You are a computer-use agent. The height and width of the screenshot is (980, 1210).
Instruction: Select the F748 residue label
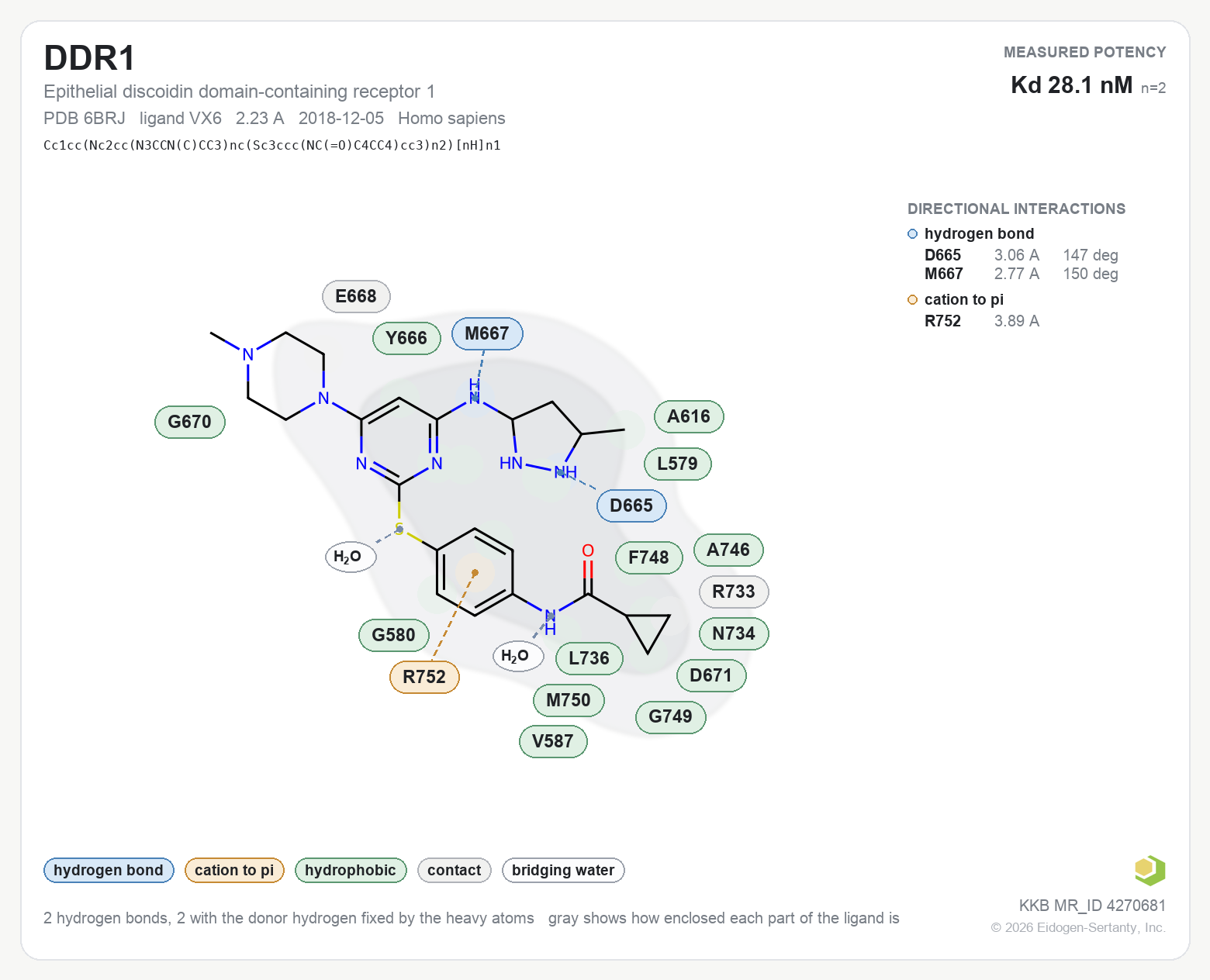tap(648, 557)
